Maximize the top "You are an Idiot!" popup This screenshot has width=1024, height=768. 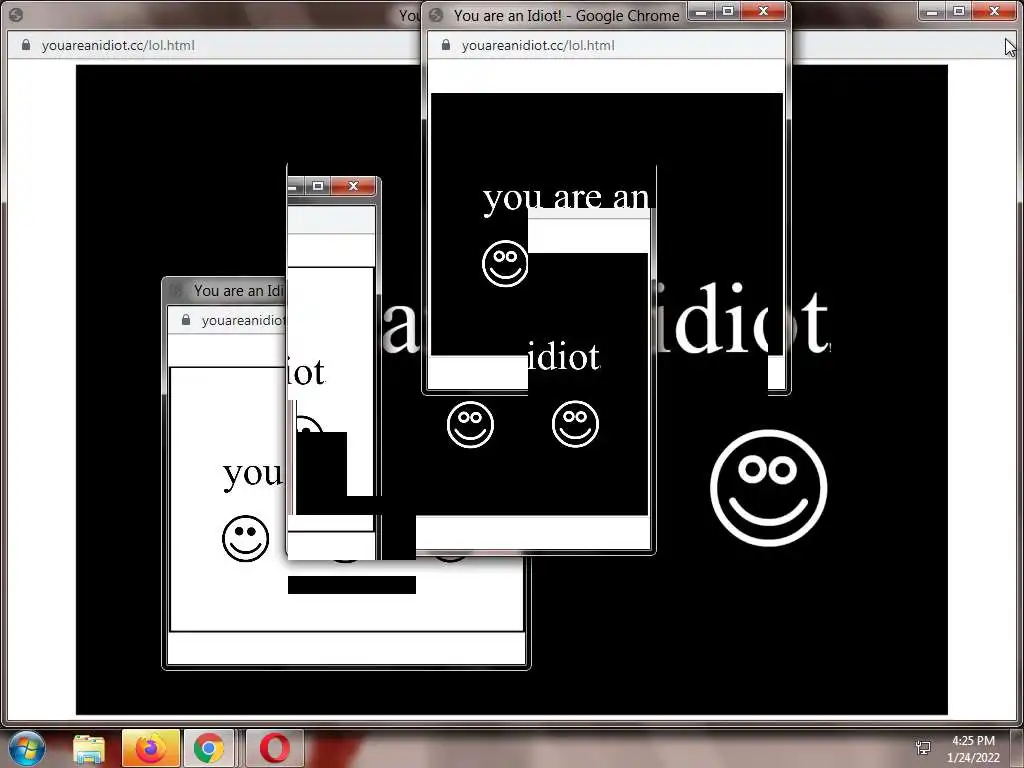click(728, 11)
